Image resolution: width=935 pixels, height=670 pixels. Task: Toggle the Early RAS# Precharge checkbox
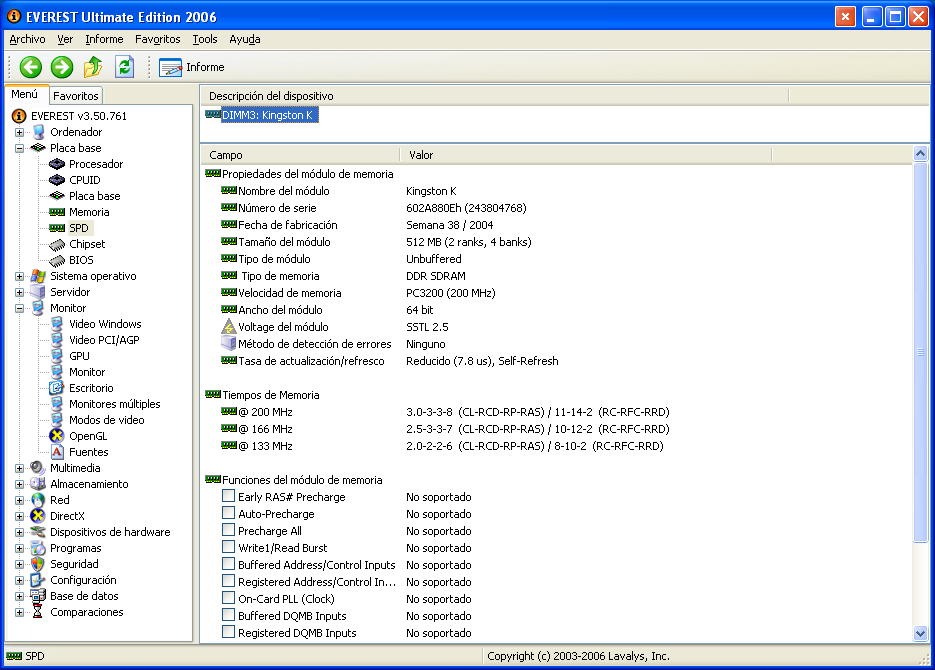(x=228, y=495)
